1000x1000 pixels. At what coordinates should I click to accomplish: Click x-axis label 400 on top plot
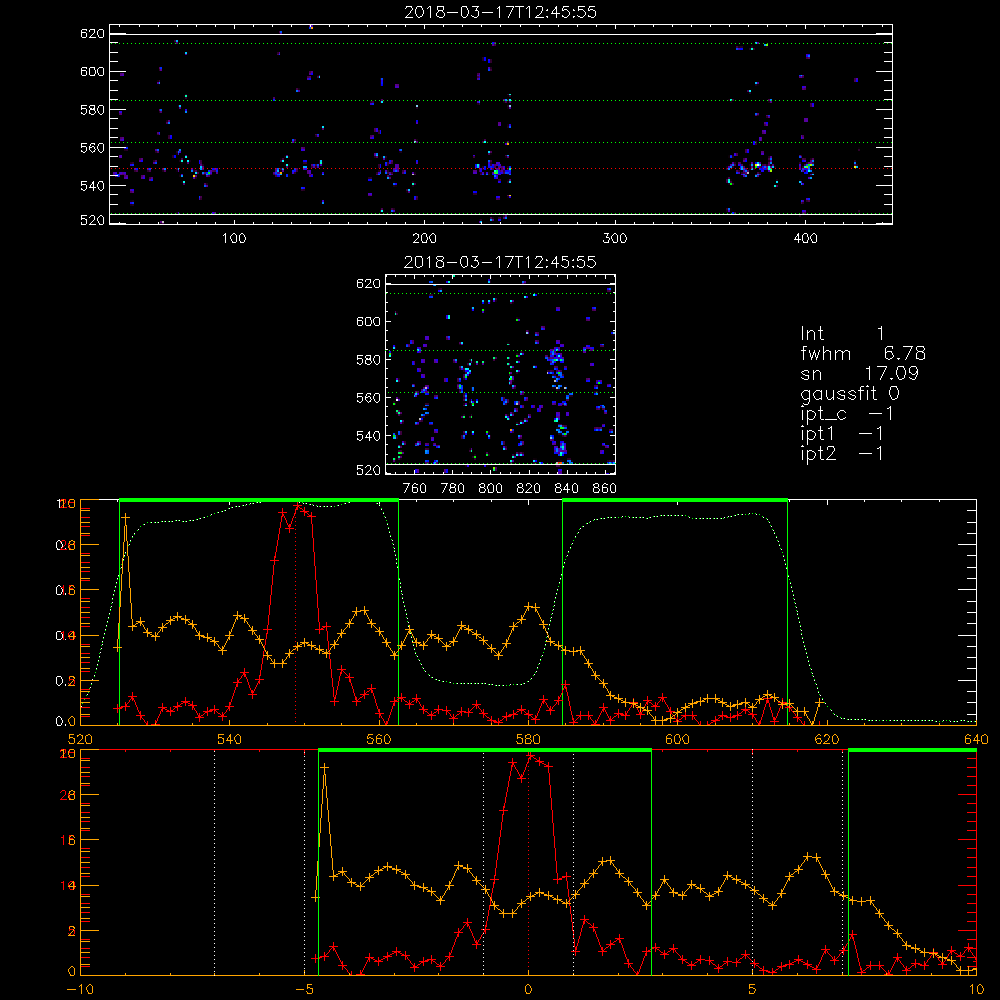click(x=805, y=239)
